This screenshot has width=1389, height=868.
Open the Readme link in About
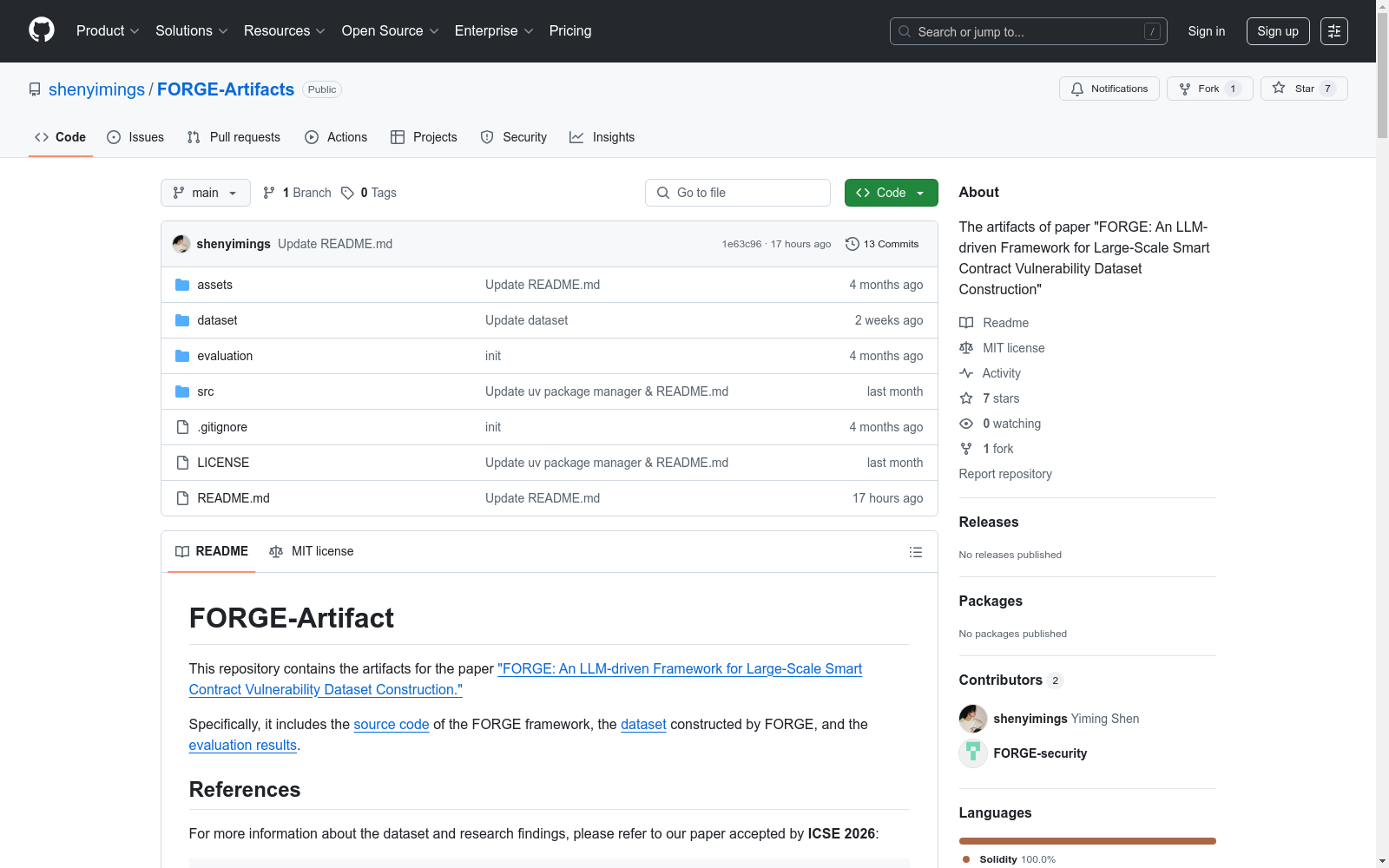pos(994,323)
